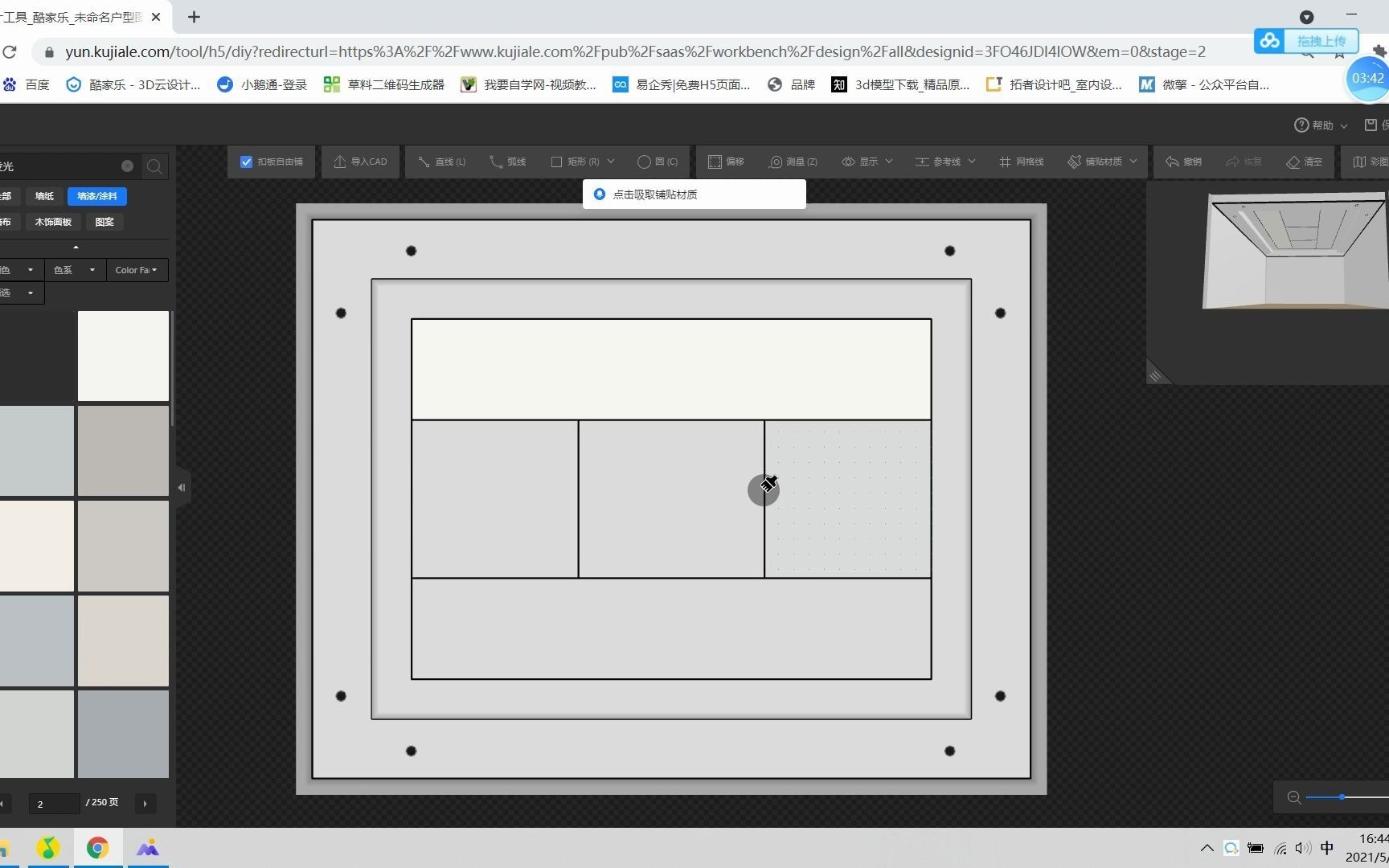
Task: Click the 恢复 redo button
Action: (1244, 162)
